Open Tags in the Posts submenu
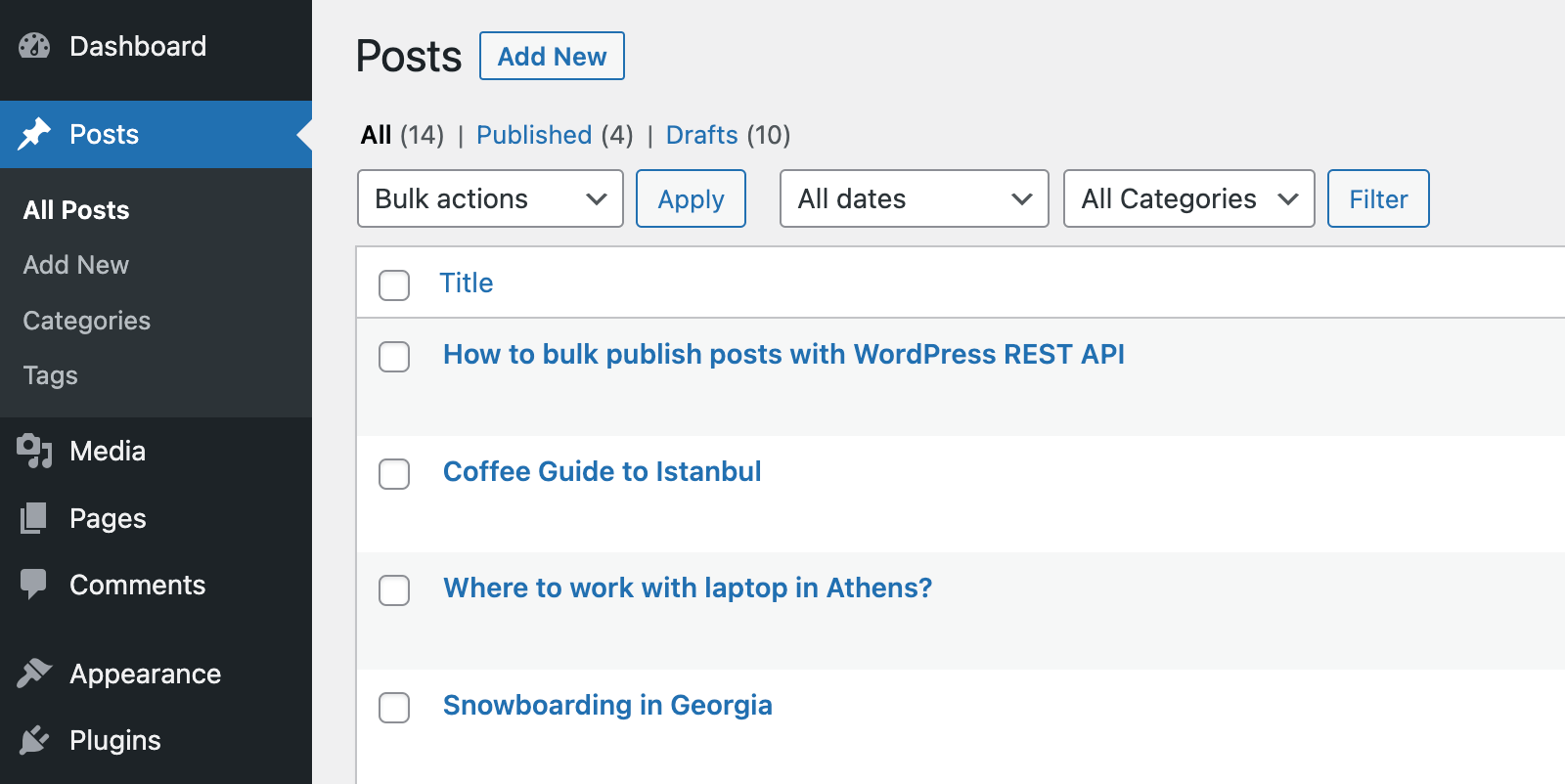 pos(51,375)
